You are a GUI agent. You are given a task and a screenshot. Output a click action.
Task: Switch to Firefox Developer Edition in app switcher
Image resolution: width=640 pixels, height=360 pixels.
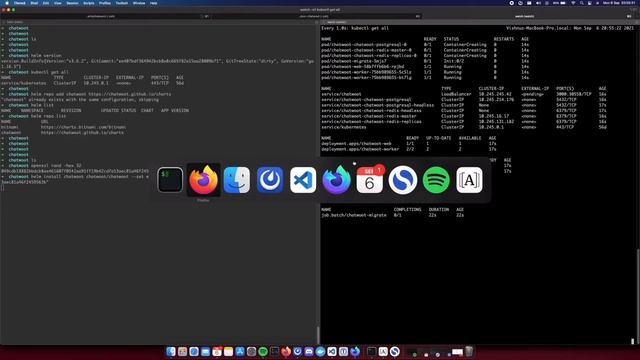(336, 180)
